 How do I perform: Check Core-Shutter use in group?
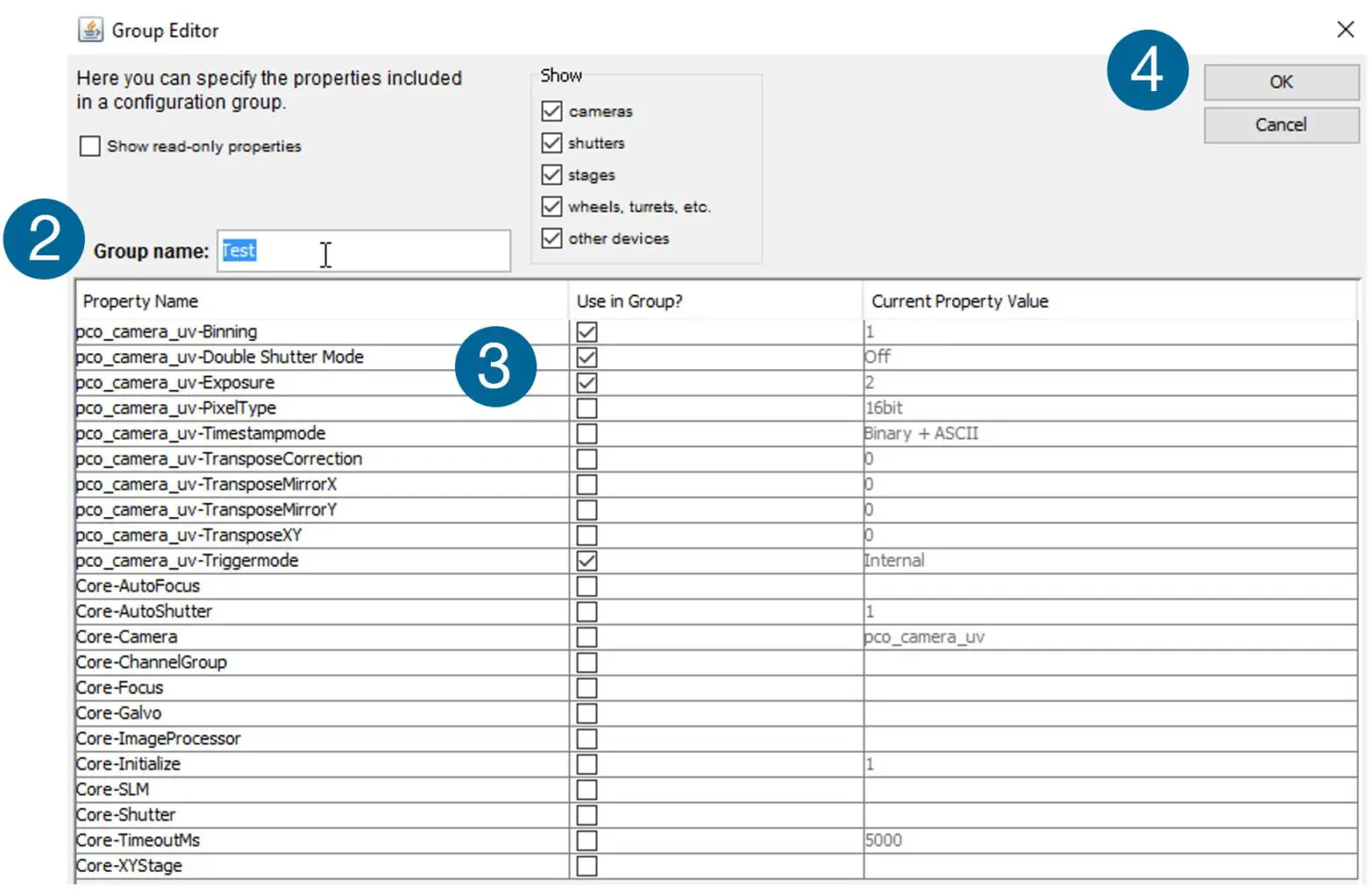point(587,814)
